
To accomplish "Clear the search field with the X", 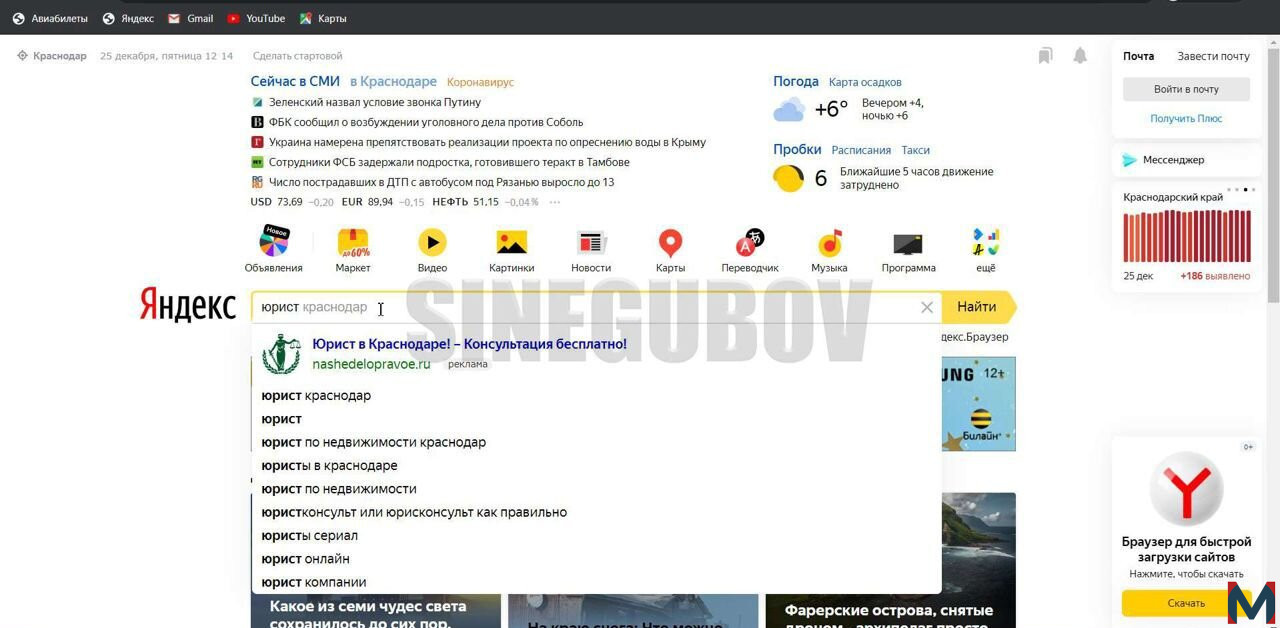I will 927,307.
